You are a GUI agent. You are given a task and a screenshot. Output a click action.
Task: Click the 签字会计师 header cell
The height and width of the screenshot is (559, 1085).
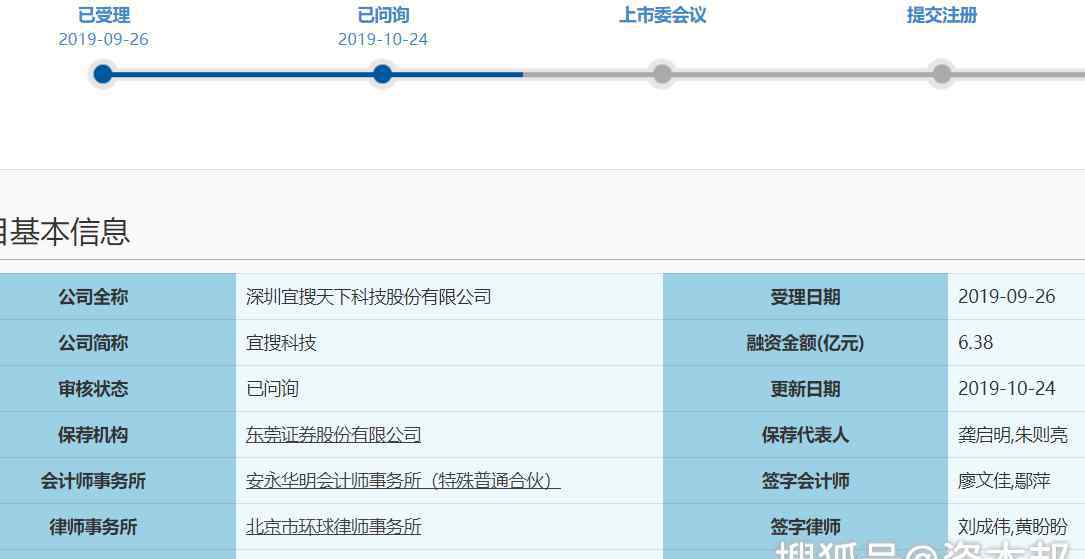tap(805, 481)
